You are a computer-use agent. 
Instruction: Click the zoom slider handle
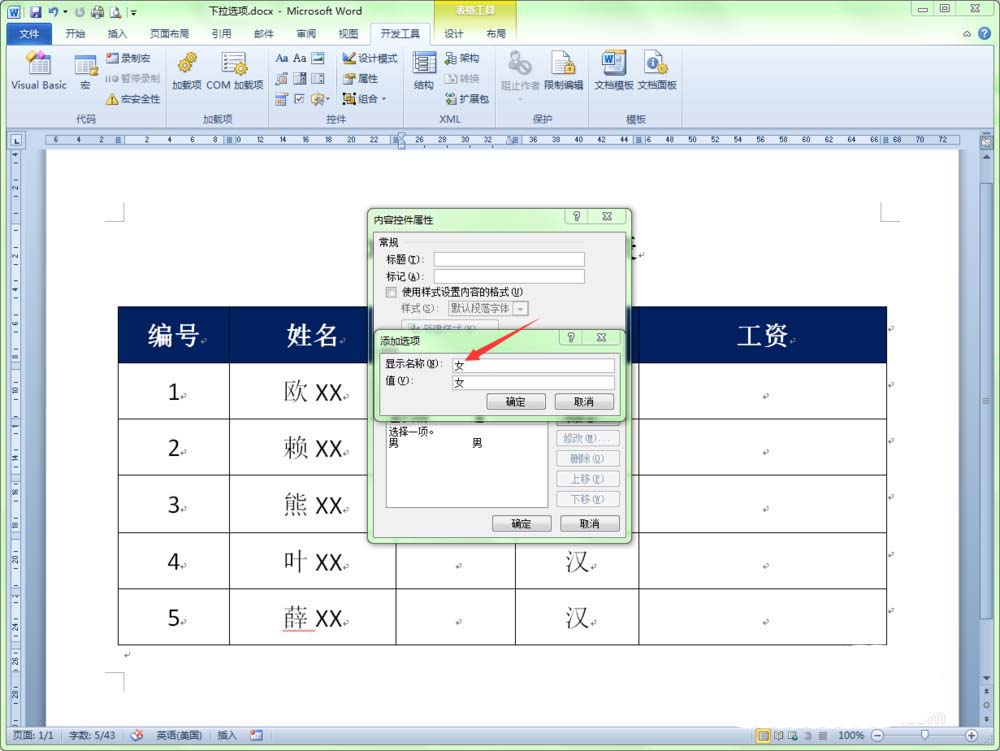coord(924,736)
